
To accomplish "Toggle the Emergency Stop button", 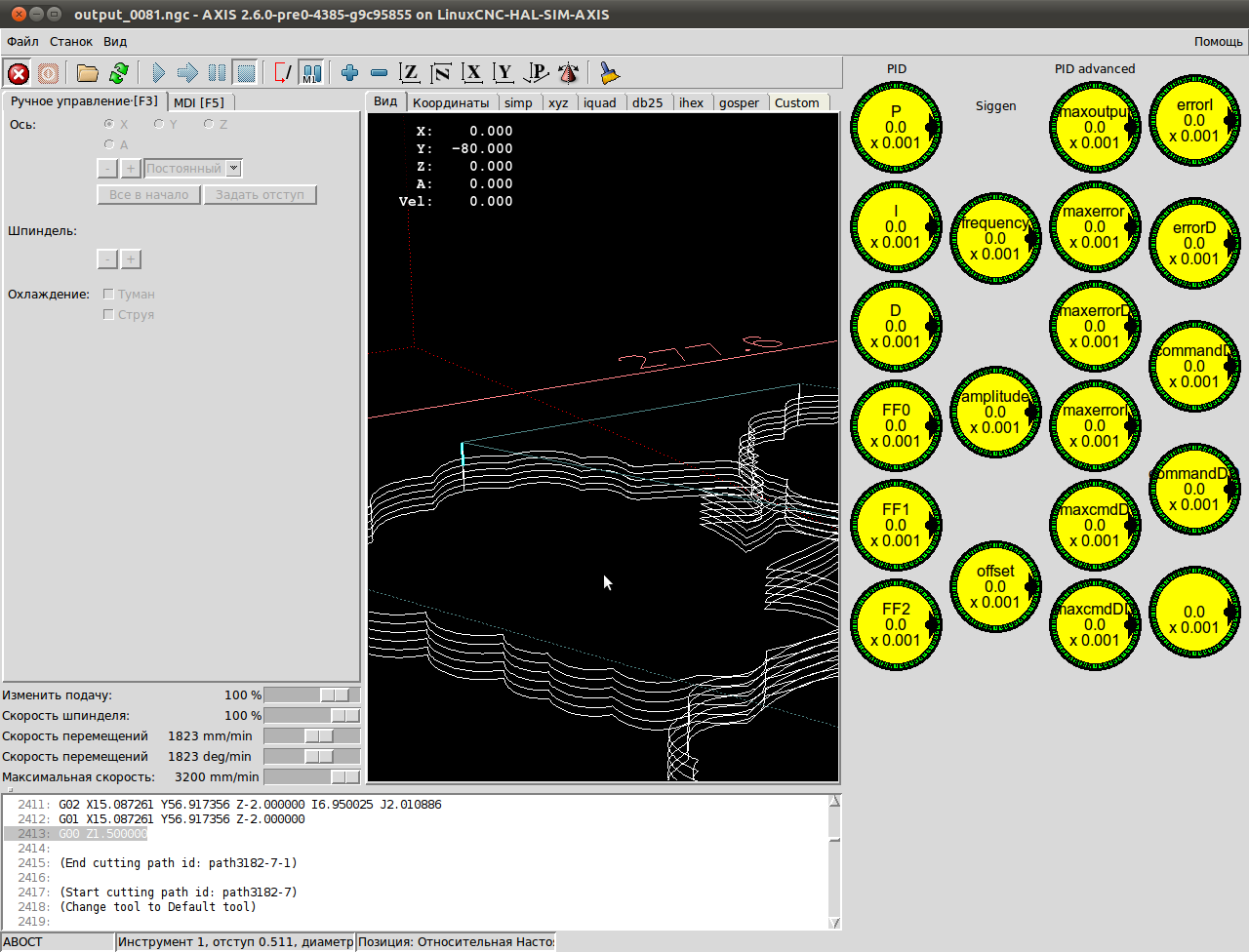I will tap(19, 73).
